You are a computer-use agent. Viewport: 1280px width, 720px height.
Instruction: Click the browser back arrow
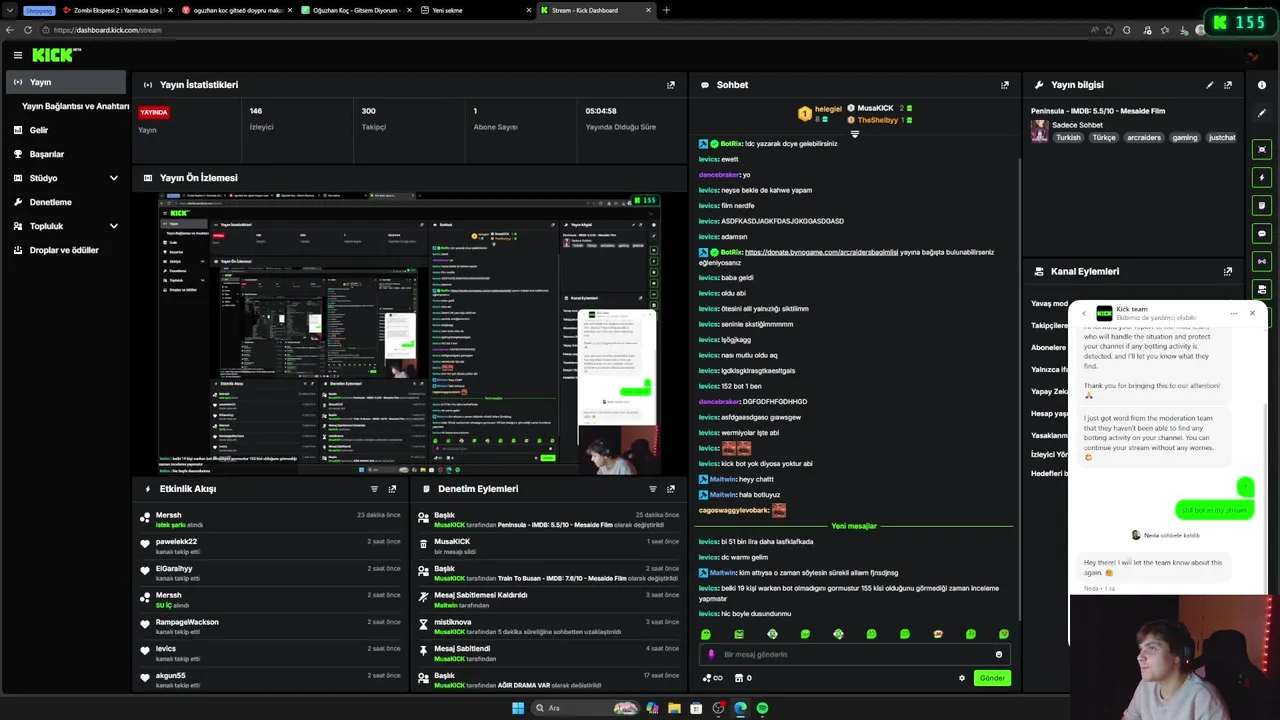[x=10, y=30]
